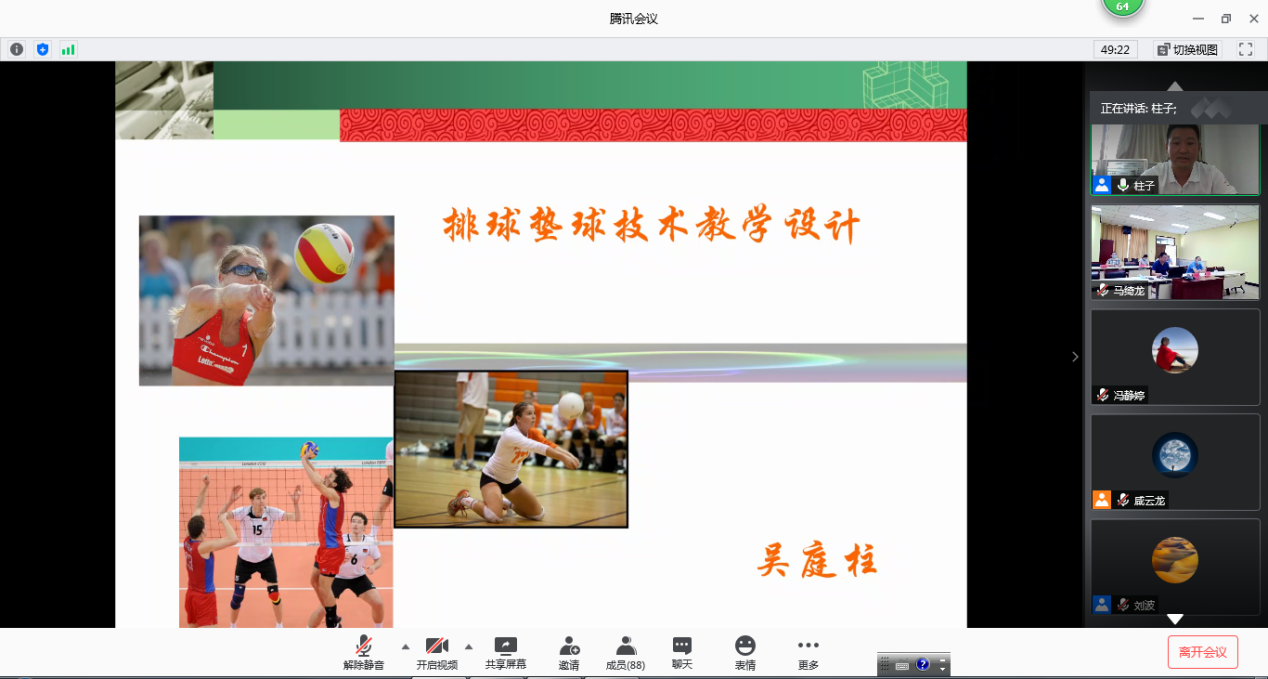This screenshot has height=679, width=1268.
Task: Enter full screen mode
Action: tap(1245, 49)
